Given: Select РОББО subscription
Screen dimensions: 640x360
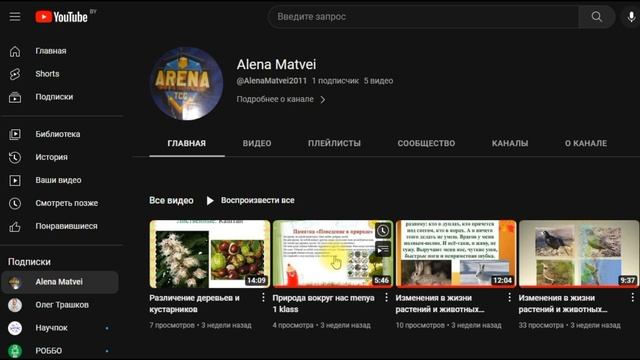Looking at the screenshot, I should 60,351.
